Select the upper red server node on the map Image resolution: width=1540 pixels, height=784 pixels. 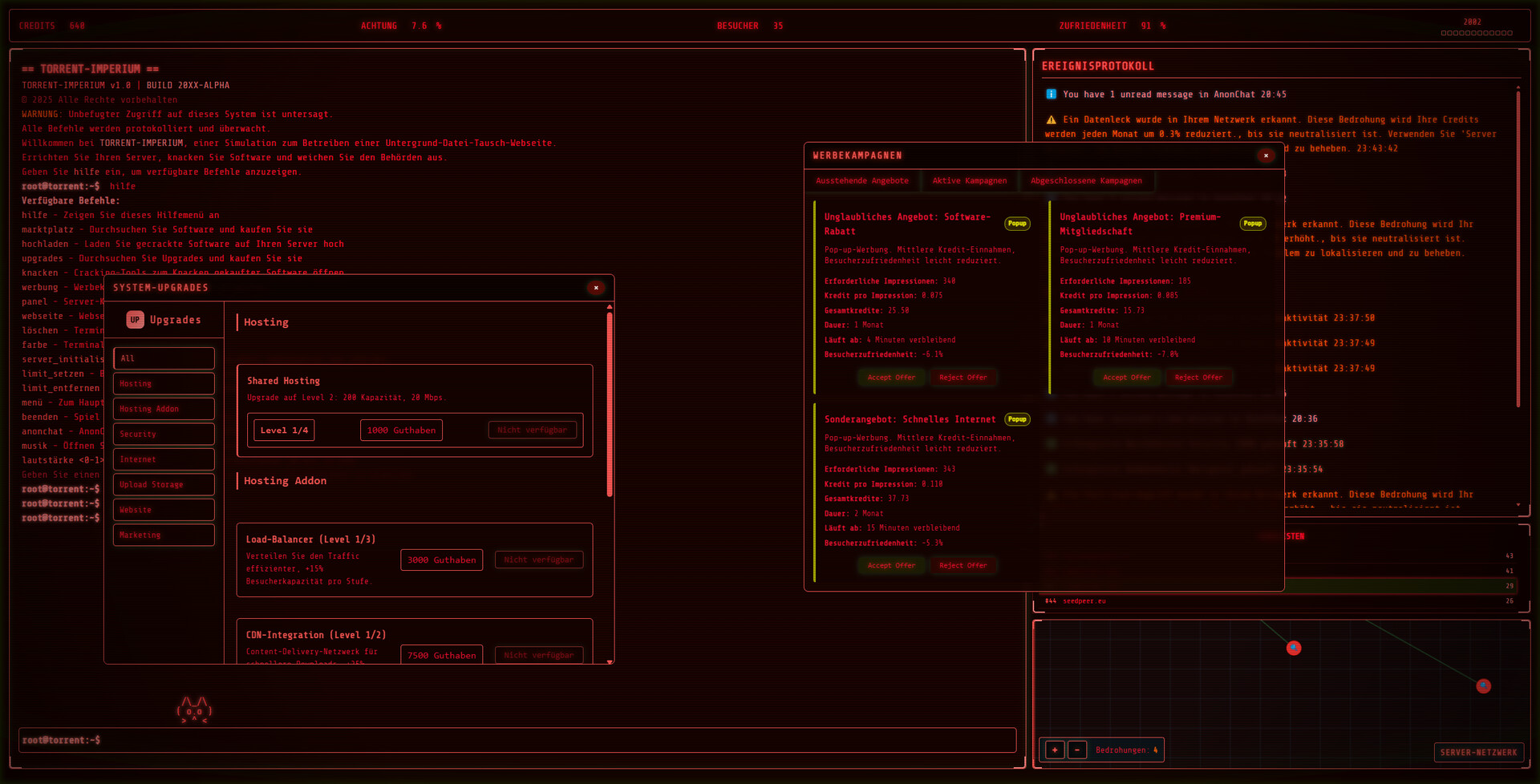tap(1294, 648)
